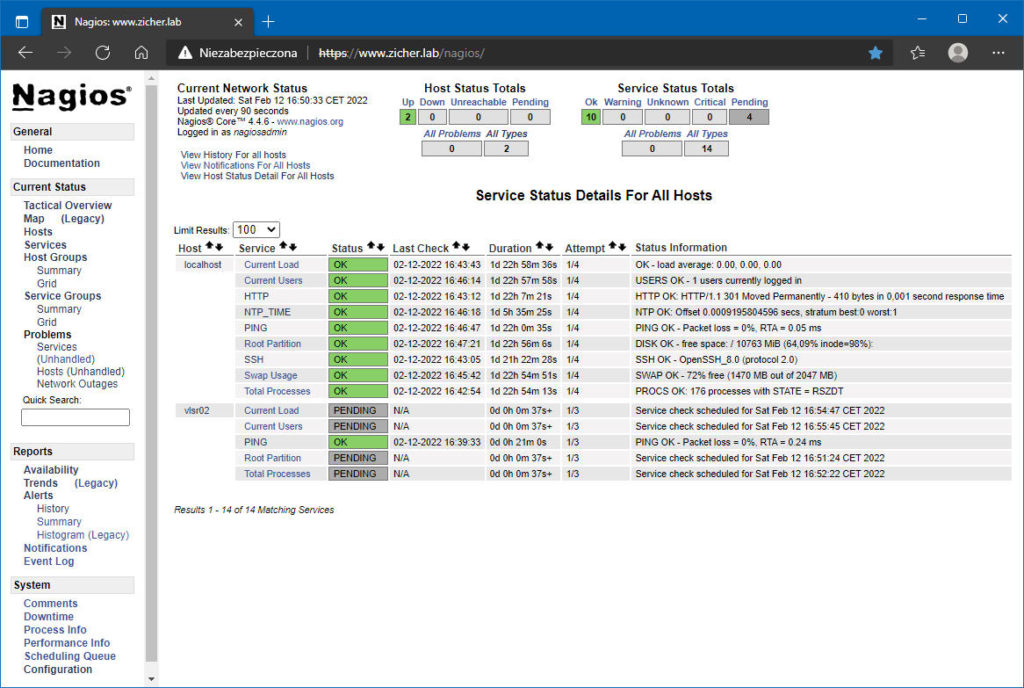Open the browser settings menu
This screenshot has height=688, width=1024.
[998, 53]
